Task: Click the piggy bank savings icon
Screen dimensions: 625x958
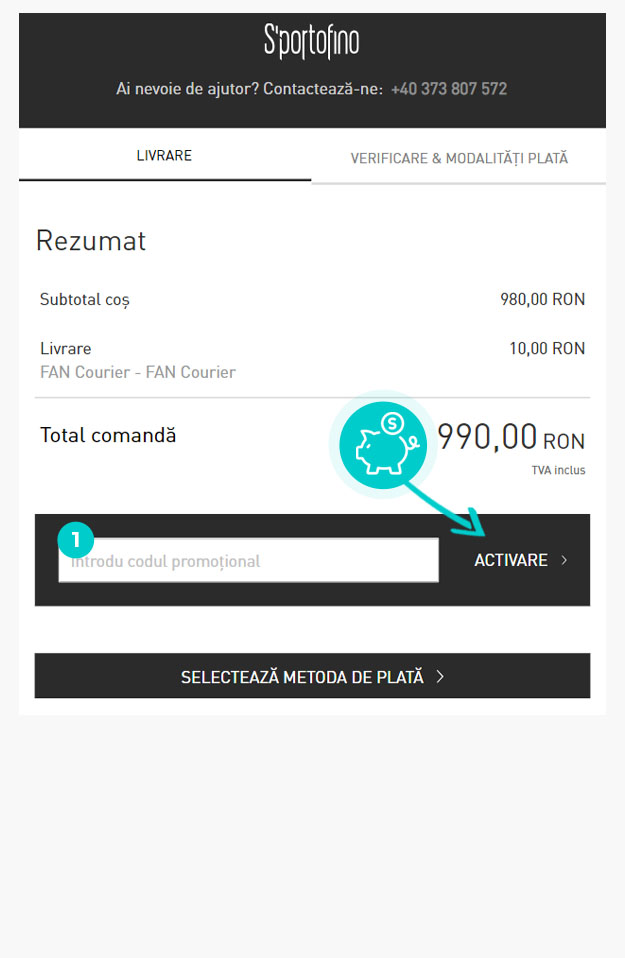Action: coord(382,445)
